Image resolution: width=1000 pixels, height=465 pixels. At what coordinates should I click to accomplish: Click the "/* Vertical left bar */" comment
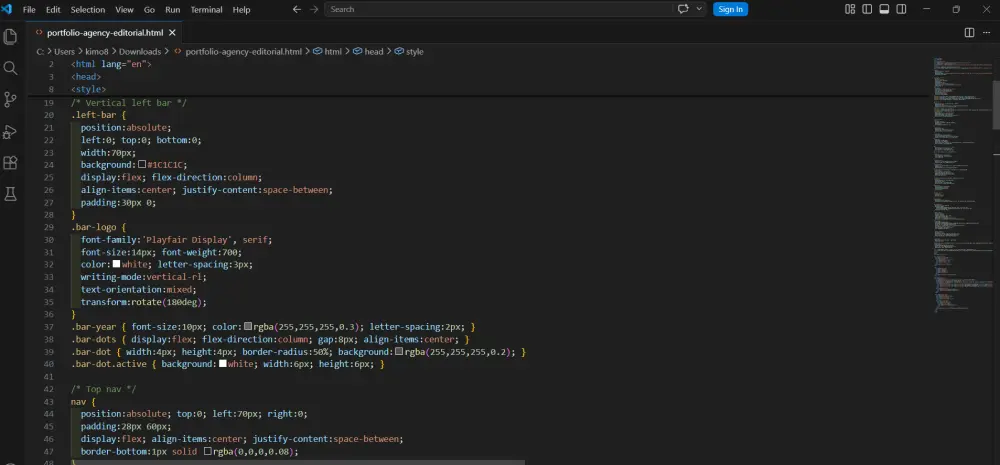point(129,103)
